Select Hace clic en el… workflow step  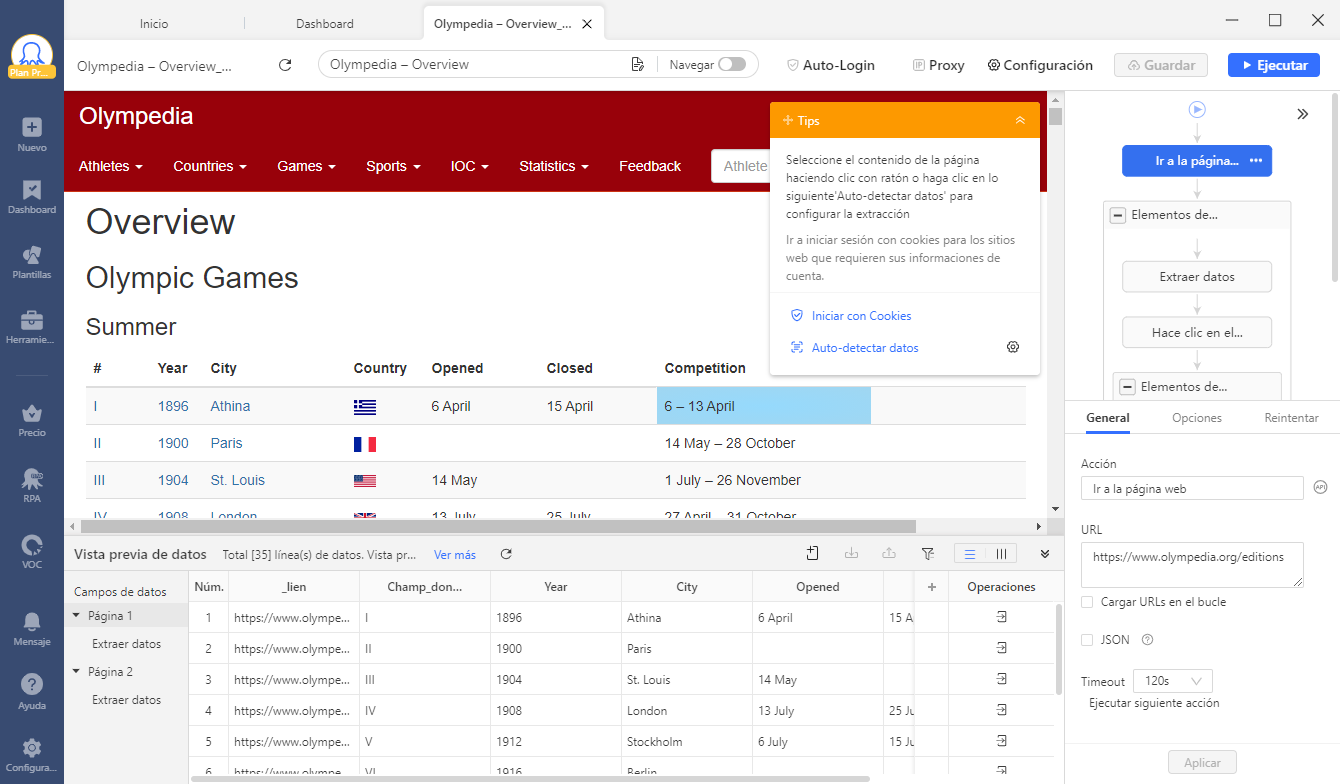click(x=1197, y=333)
